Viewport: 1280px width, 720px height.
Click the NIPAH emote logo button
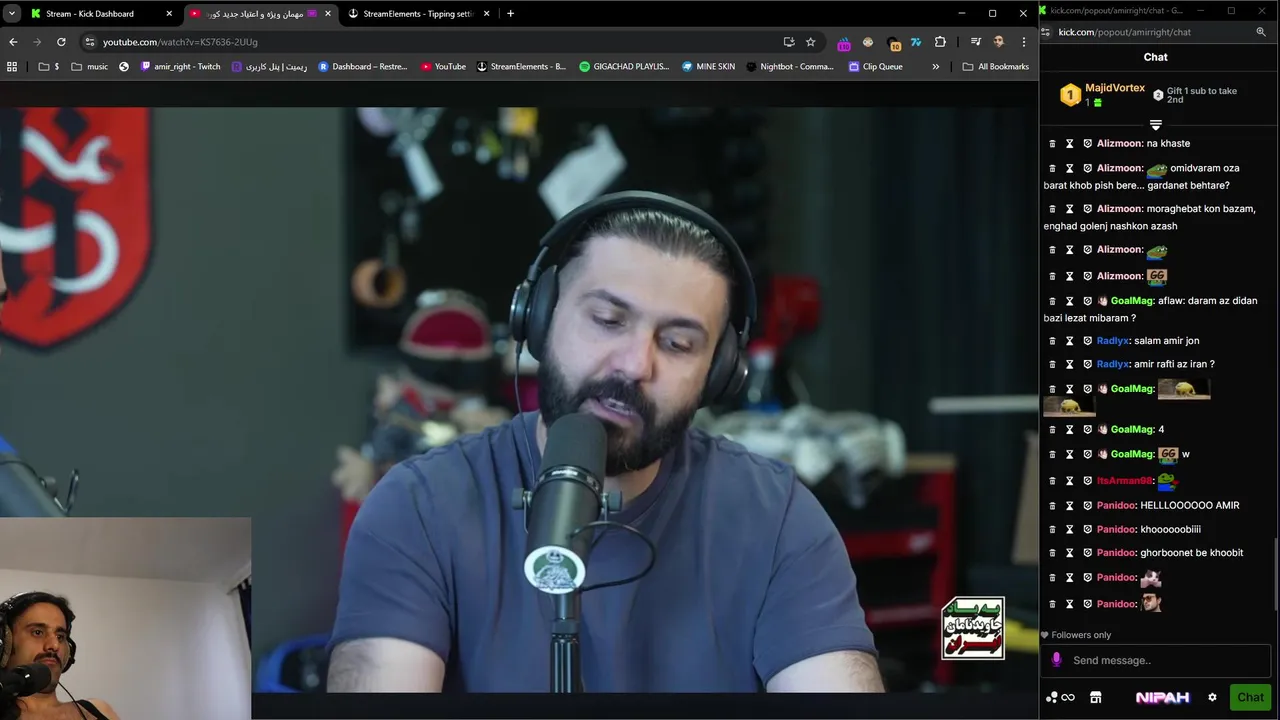pos(1162,697)
